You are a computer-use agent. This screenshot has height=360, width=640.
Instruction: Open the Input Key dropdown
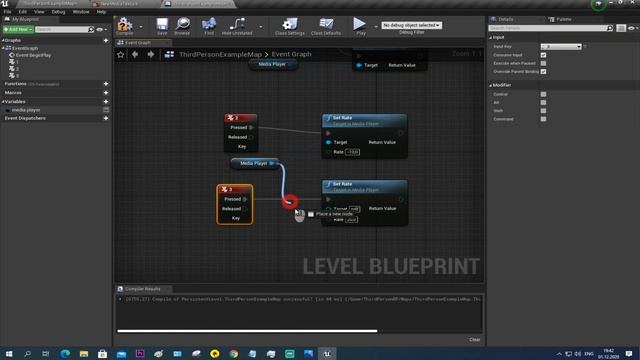click(x=561, y=47)
